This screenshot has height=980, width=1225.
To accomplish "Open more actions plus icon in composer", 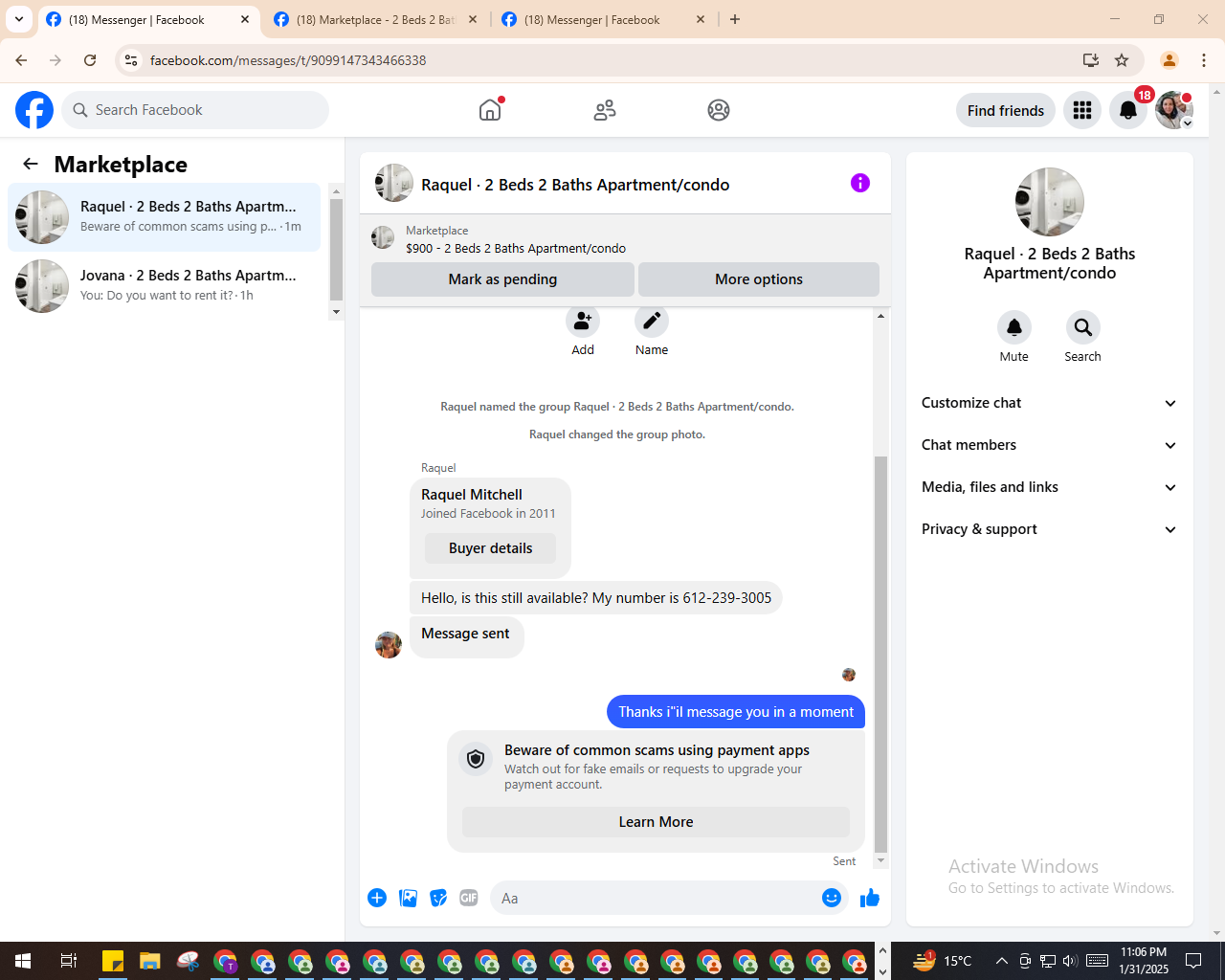I will [377, 898].
